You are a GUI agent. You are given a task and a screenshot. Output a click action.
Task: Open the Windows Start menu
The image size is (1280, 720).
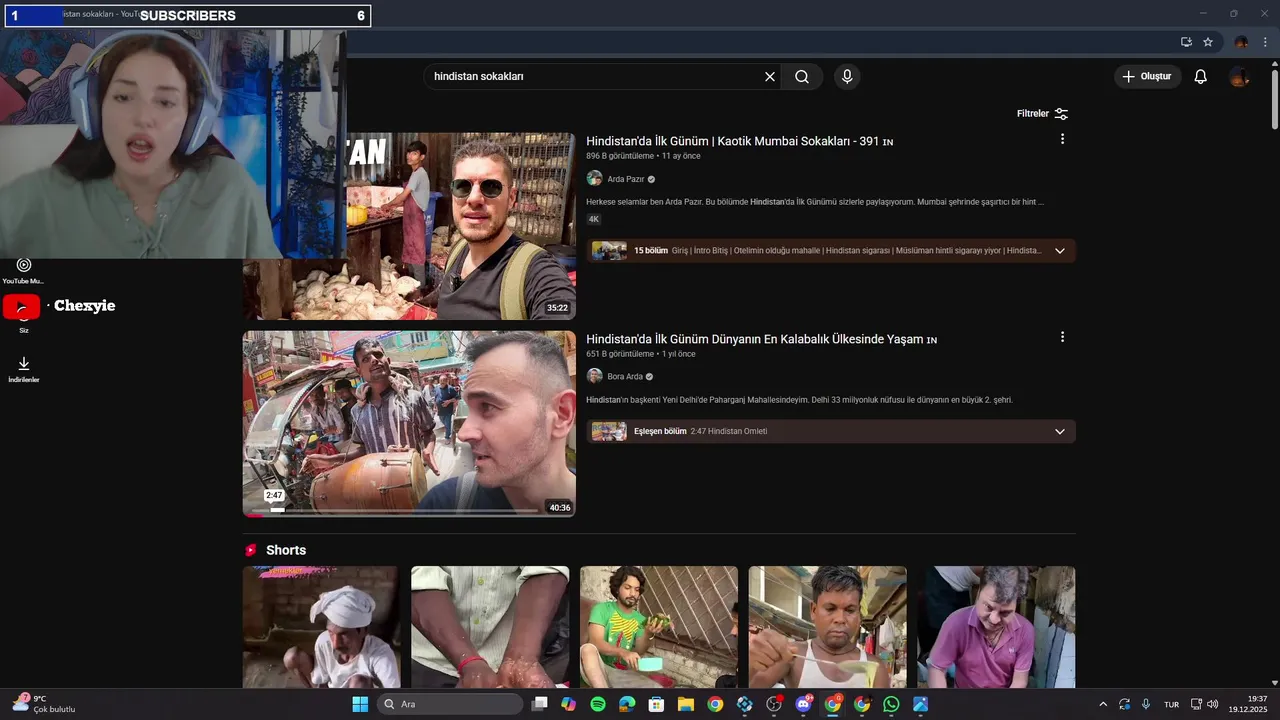(360, 704)
